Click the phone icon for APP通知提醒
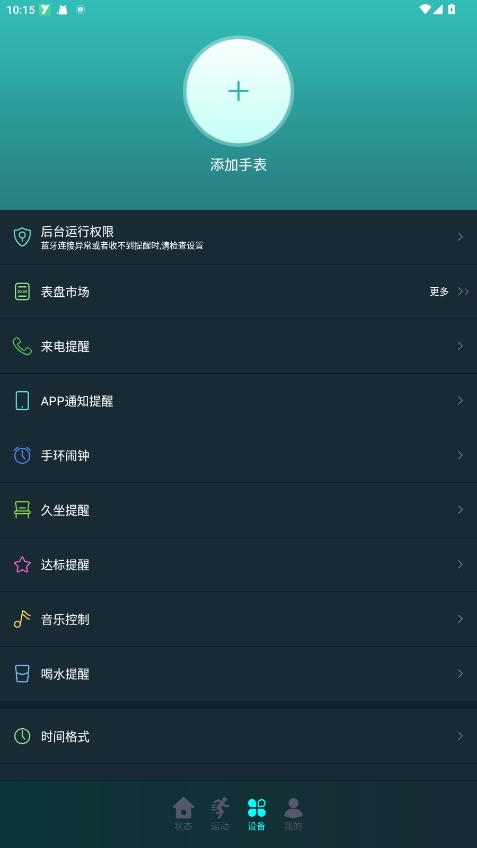This screenshot has height=848, width=477. (22, 401)
